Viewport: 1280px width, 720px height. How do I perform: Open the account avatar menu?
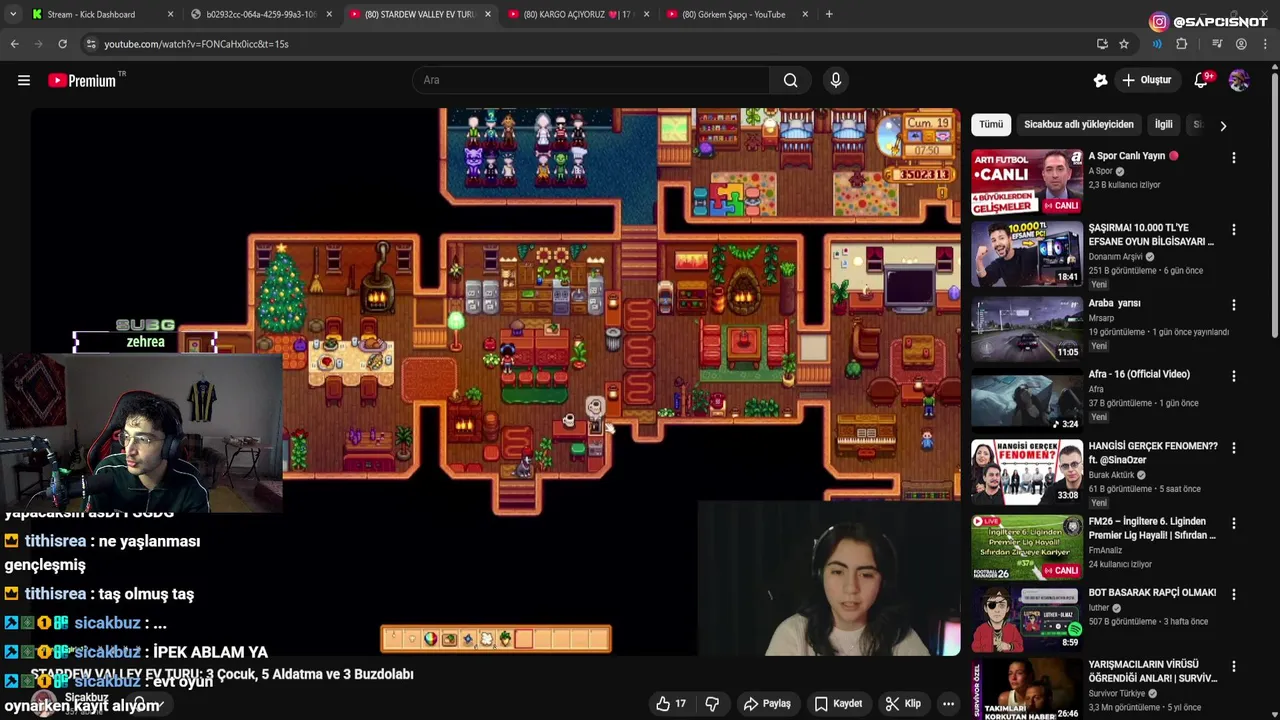click(1239, 80)
